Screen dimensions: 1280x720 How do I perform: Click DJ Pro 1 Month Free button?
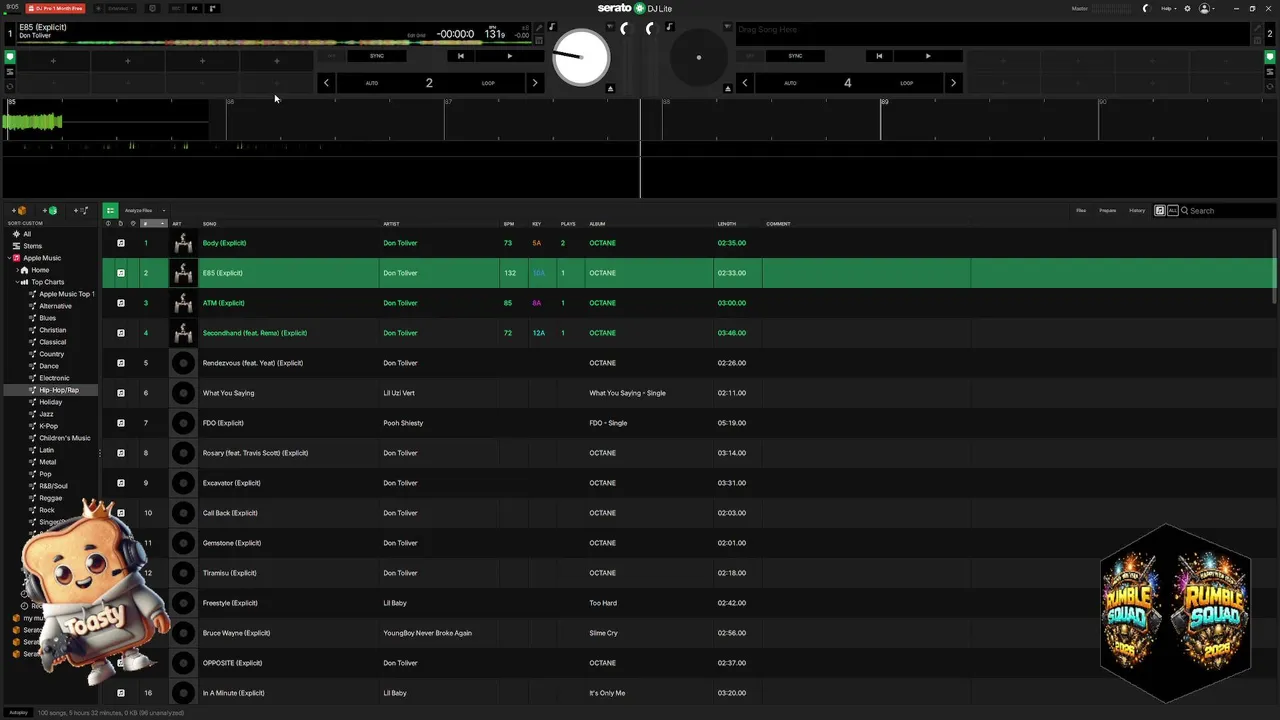pos(56,8)
